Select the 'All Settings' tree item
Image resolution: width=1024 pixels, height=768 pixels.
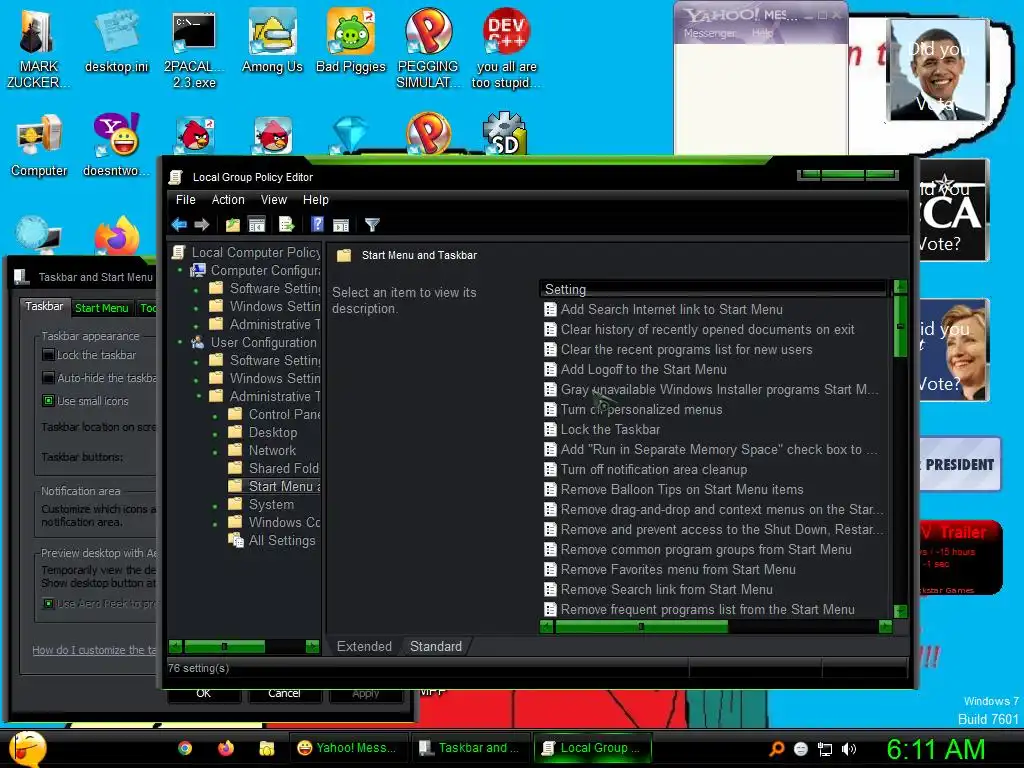[x=273, y=541]
